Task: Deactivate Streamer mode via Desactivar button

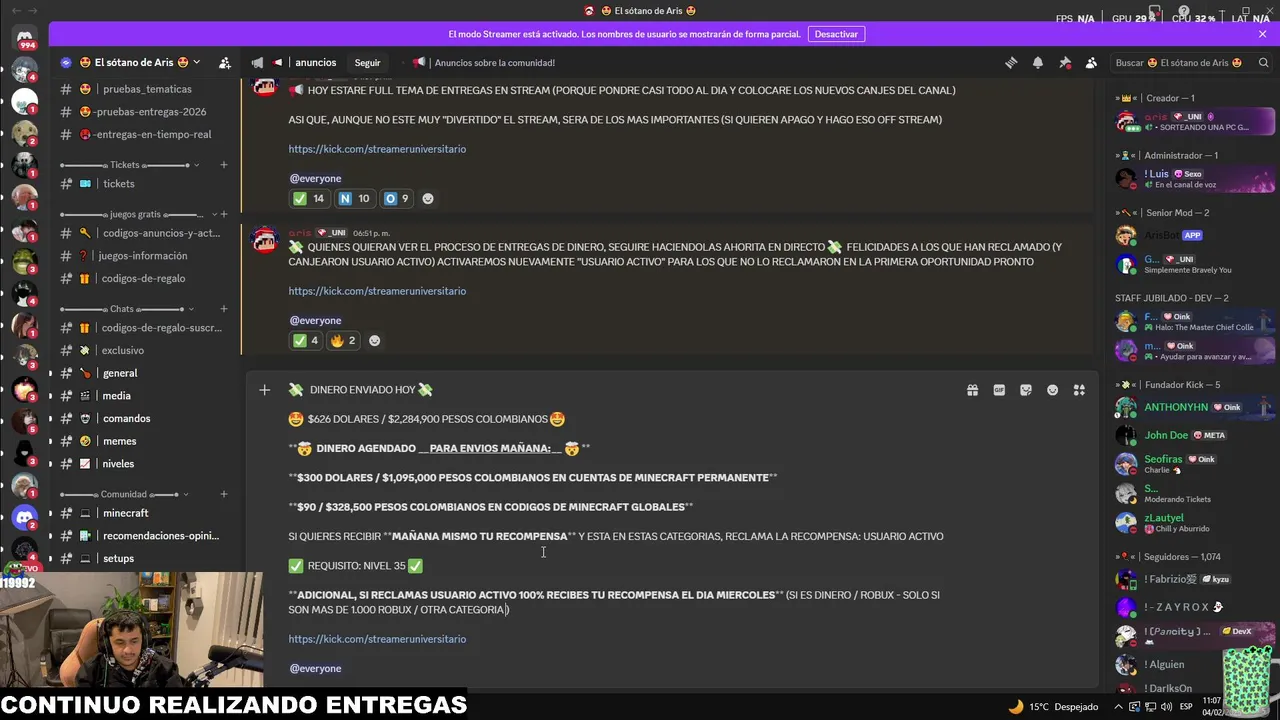Action: coord(836,34)
